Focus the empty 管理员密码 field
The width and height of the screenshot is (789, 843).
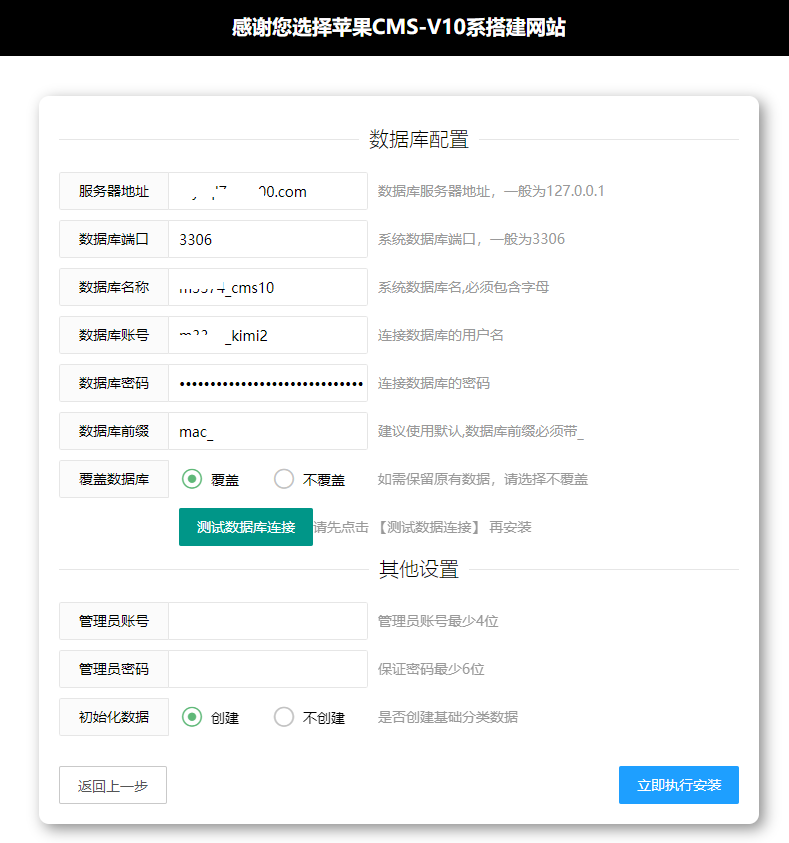pos(268,669)
